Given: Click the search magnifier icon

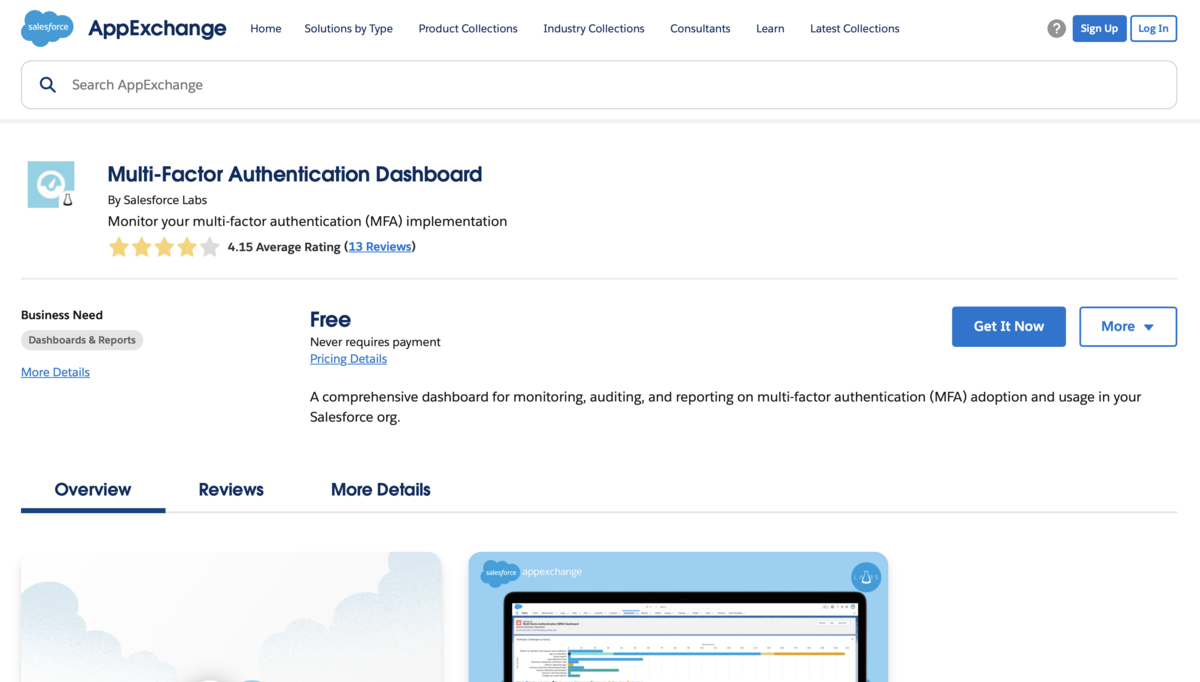Looking at the screenshot, I should 47,85.
